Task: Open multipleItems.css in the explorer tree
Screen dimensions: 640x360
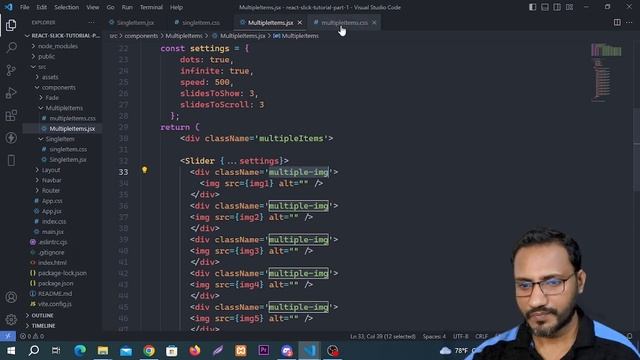Action: [x=72, y=118]
